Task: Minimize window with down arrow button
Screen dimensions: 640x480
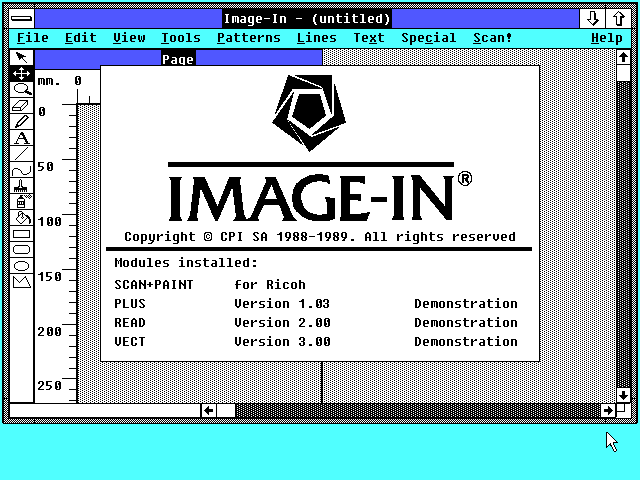Action: pos(592,18)
